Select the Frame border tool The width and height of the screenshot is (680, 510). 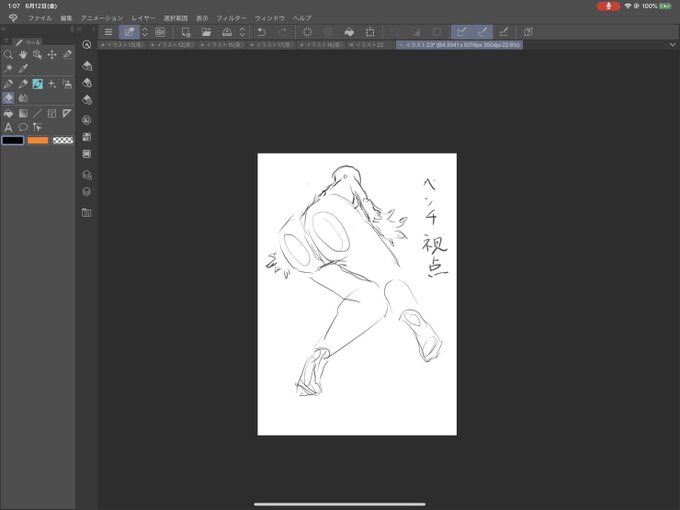coord(52,114)
